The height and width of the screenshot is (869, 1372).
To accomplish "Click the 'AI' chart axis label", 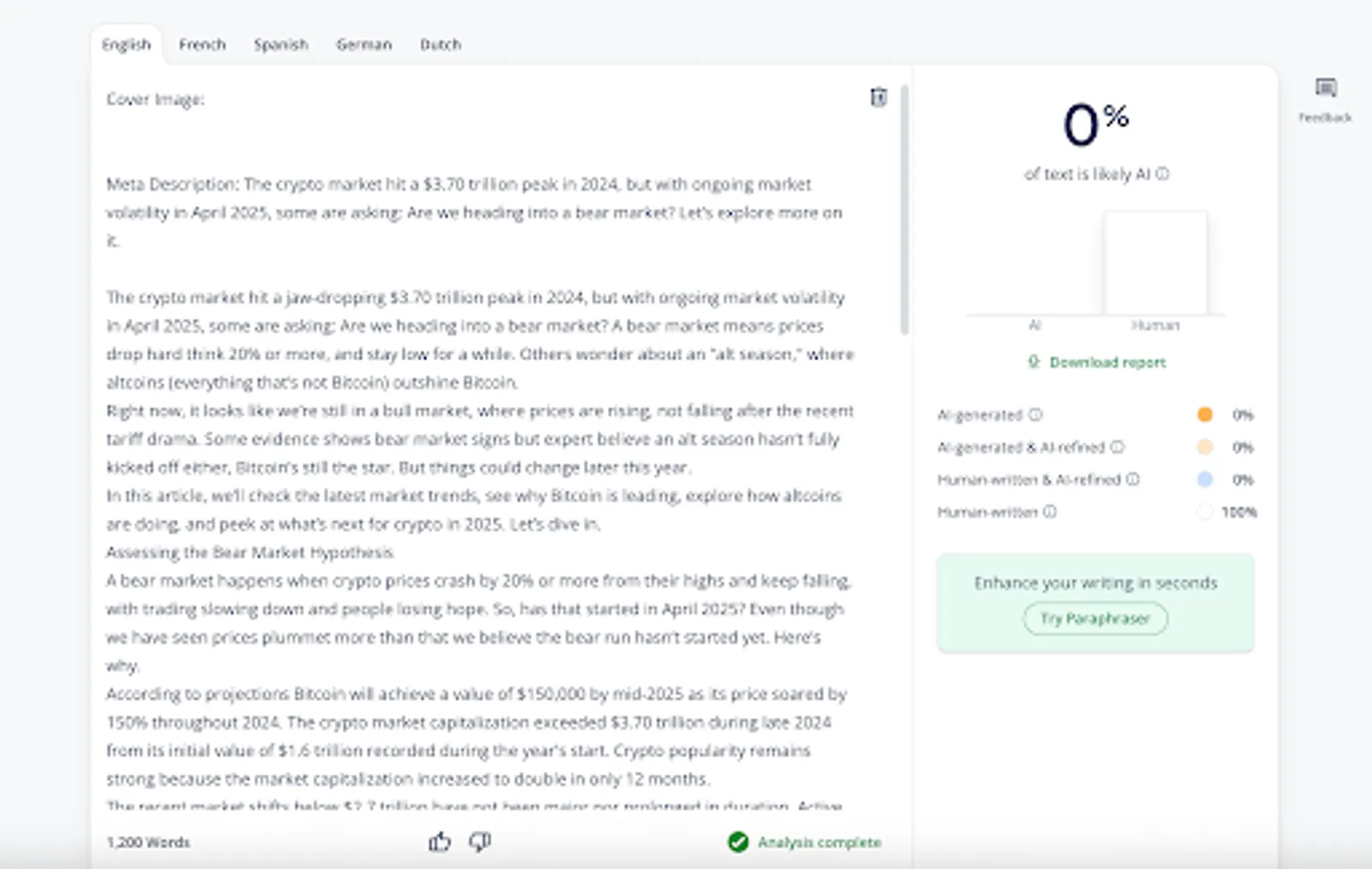I will [1035, 325].
